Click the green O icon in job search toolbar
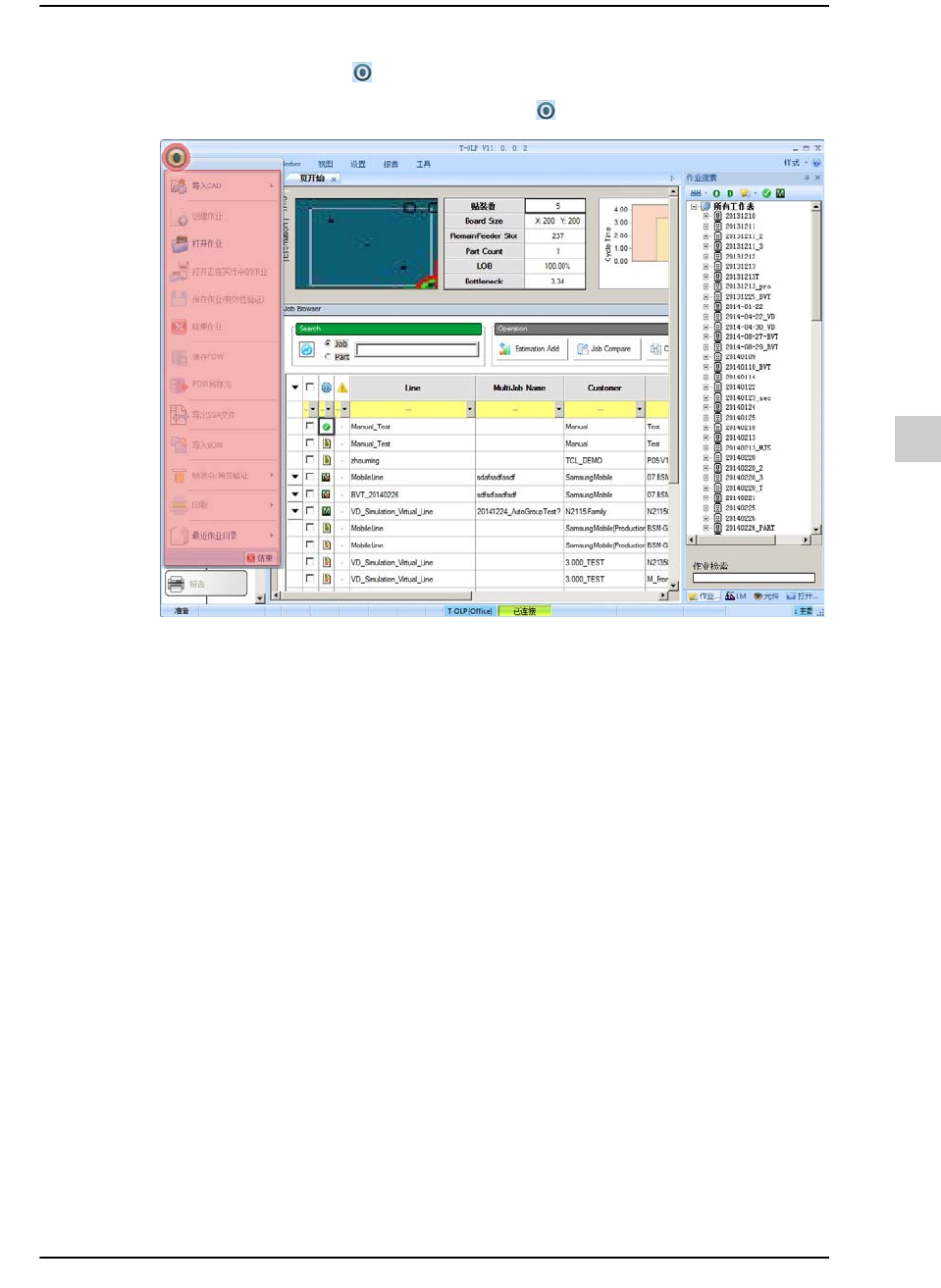The height and width of the screenshot is (1288, 941). (716, 193)
